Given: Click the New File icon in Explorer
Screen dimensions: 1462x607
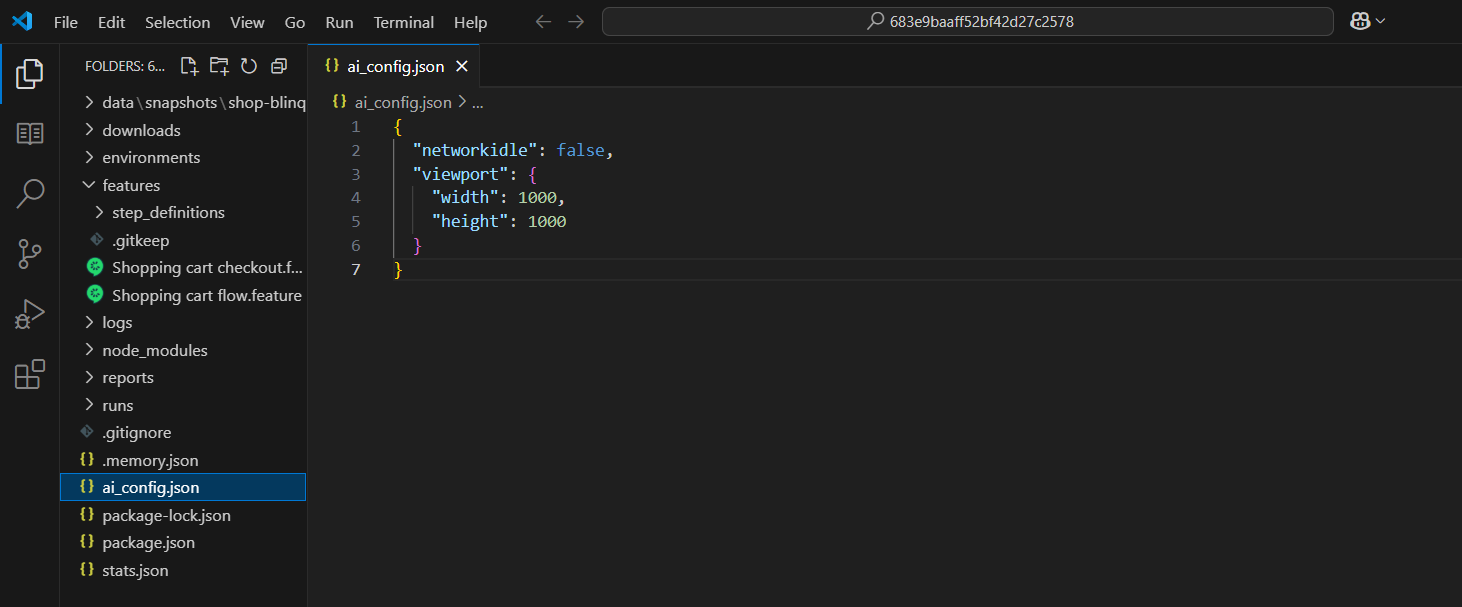Looking at the screenshot, I should click(x=189, y=66).
